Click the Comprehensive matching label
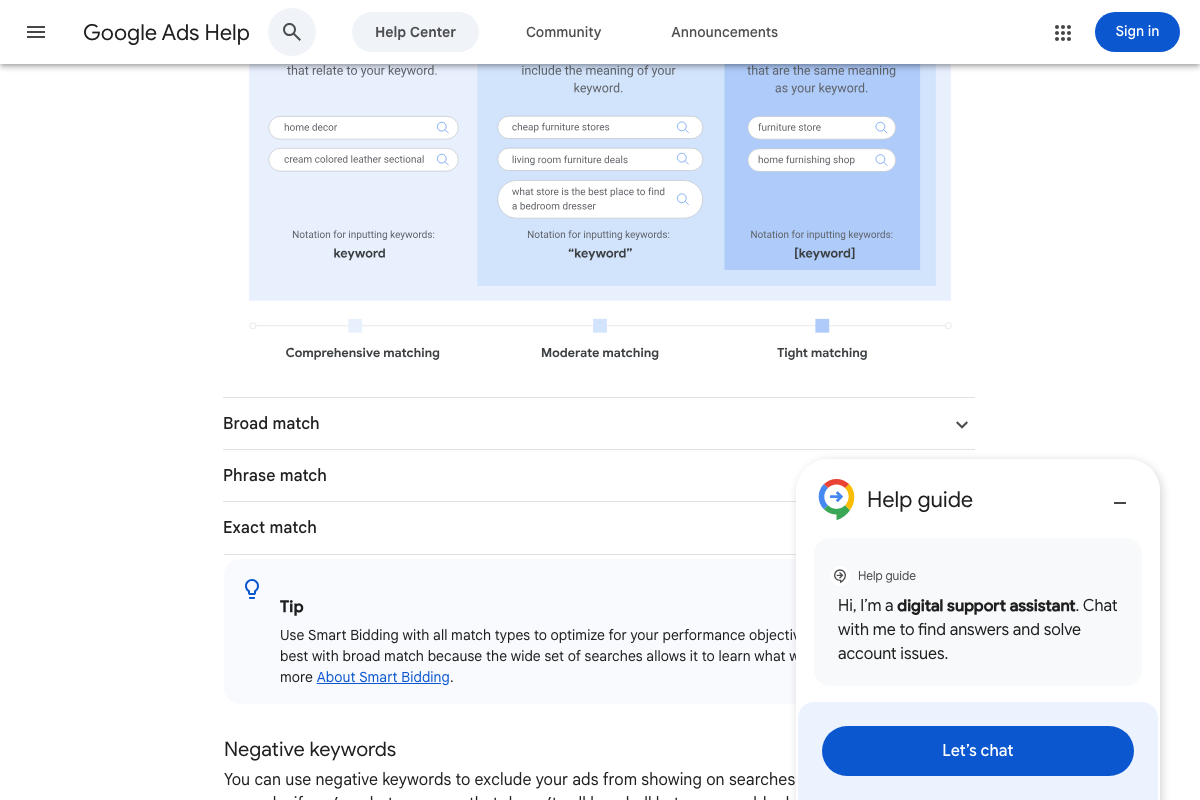Image resolution: width=1200 pixels, height=800 pixels. click(x=362, y=353)
